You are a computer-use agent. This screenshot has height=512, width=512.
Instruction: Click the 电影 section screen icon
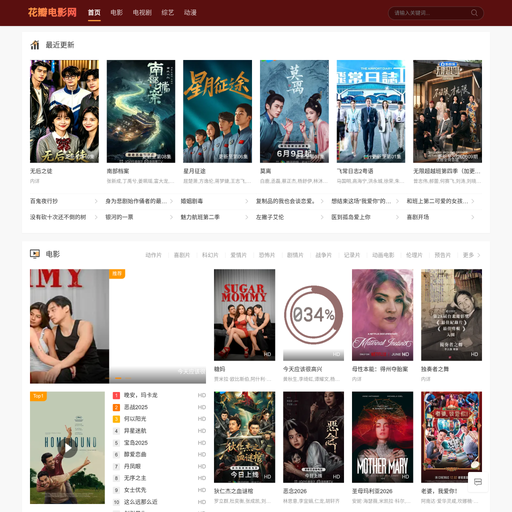click(x=35, y=254)
